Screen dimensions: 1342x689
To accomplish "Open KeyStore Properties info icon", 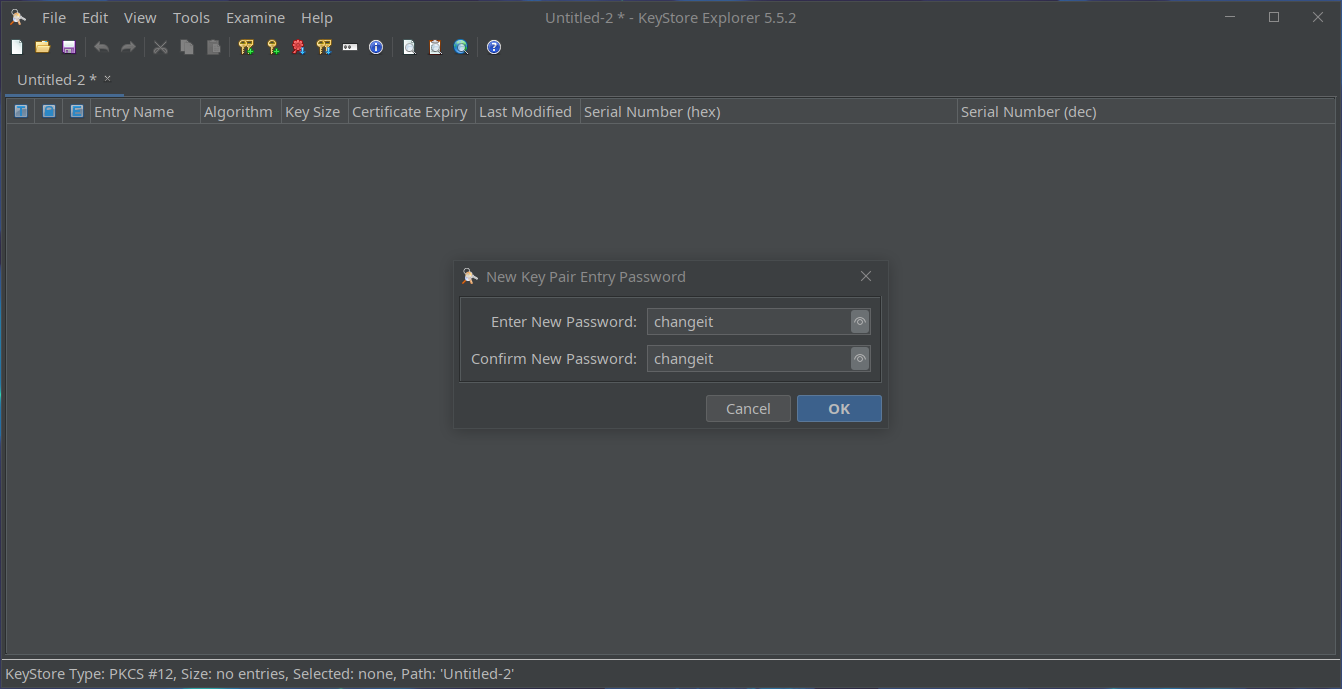I will tap(376, 47).
